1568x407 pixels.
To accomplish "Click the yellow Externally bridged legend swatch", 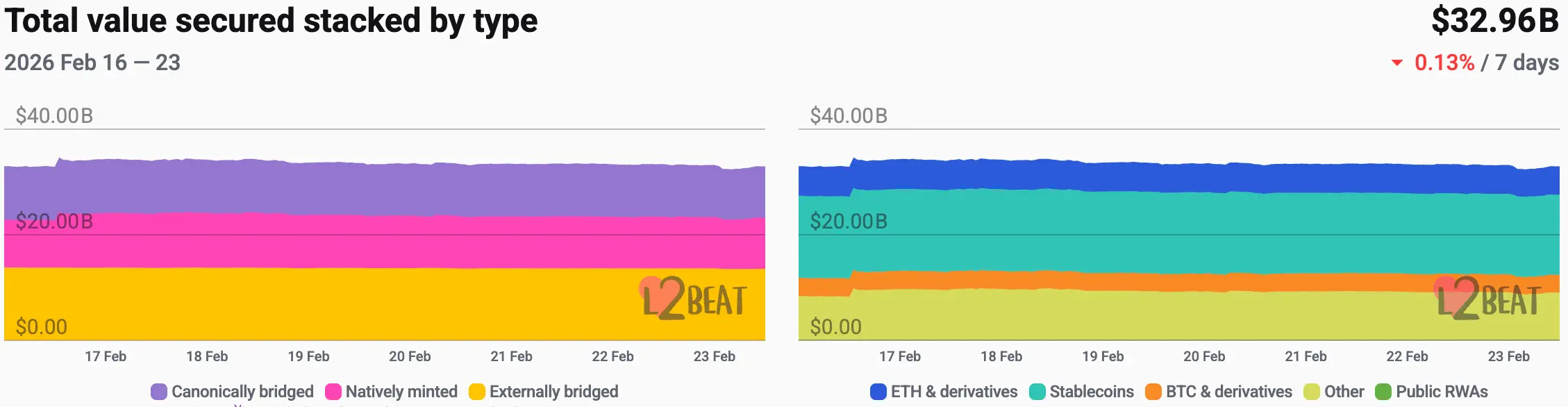I will pos(477,392).
